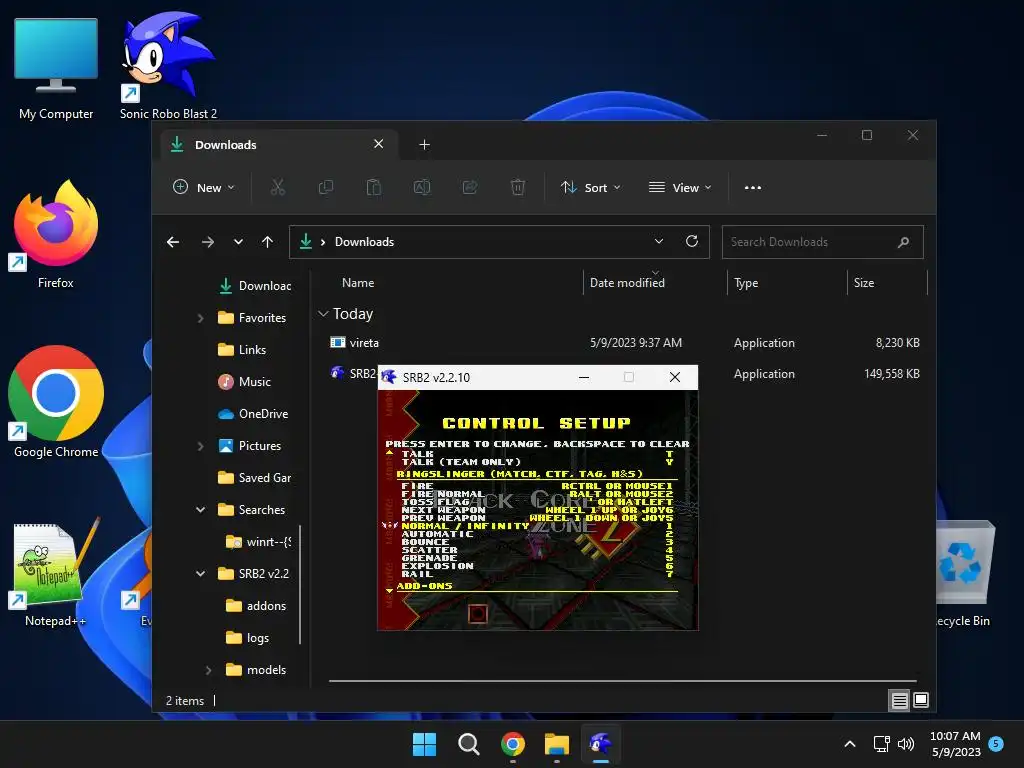Screen dimensions: 1024x768
Task: Refresh the Downloads folder
Action: point(692,242)
